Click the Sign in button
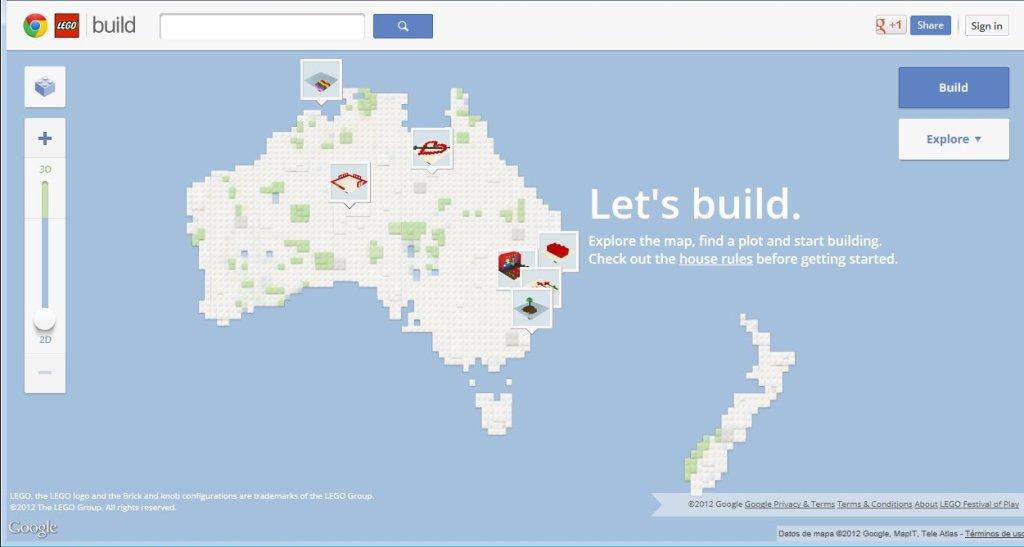This screenshot has width=1024, height=547. pos(987,25)
